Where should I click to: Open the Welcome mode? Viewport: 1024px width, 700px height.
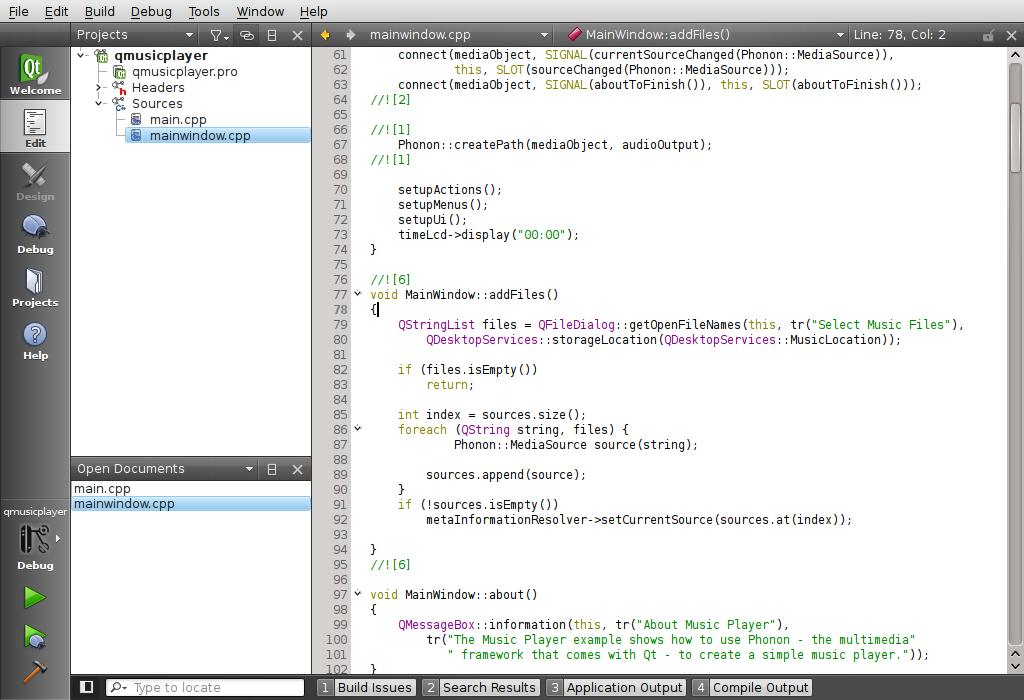pyautogui.click(x=35, y=73)
